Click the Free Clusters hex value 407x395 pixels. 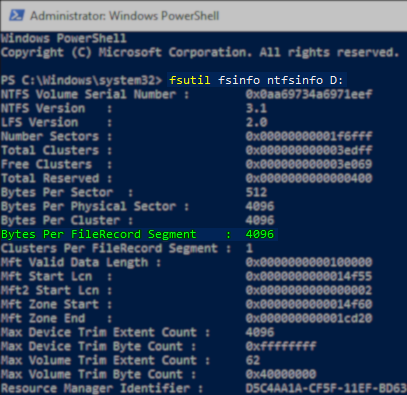point(309,164)
